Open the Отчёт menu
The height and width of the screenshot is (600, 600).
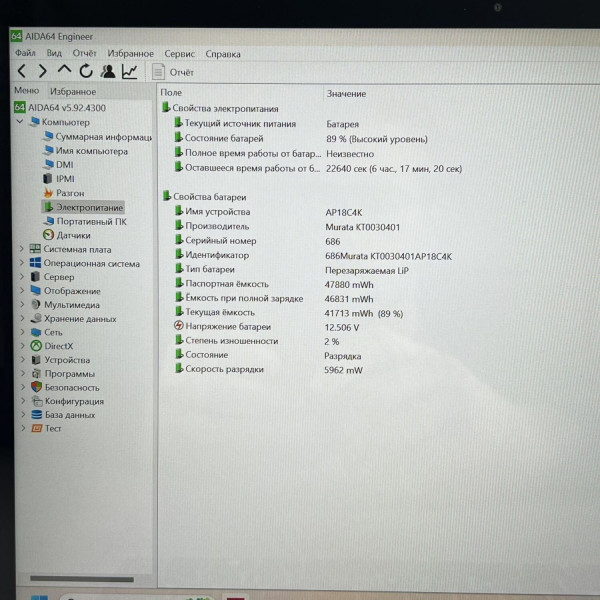coord(84,53)
